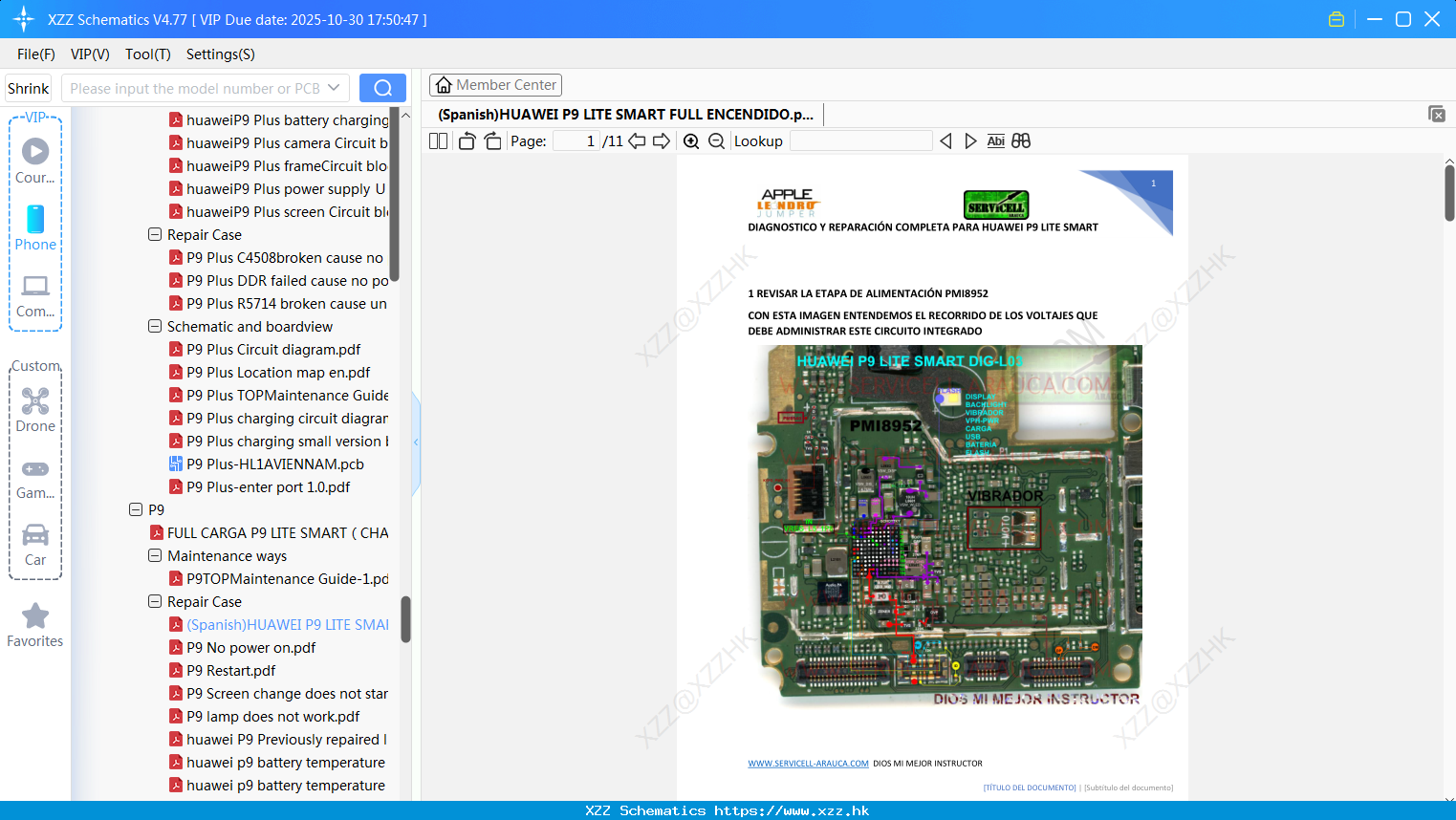Open the model number dropdown arrow

(334, 88)
